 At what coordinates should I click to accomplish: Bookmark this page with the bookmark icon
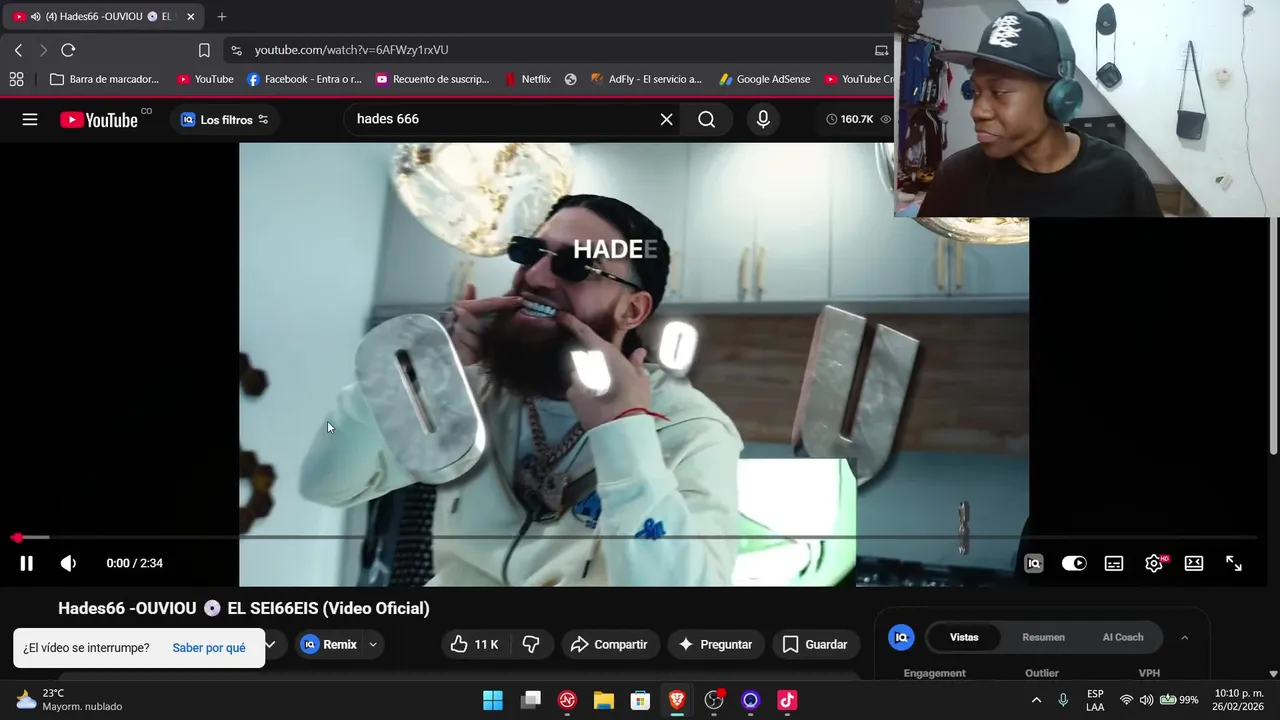[x=204, y=50]
